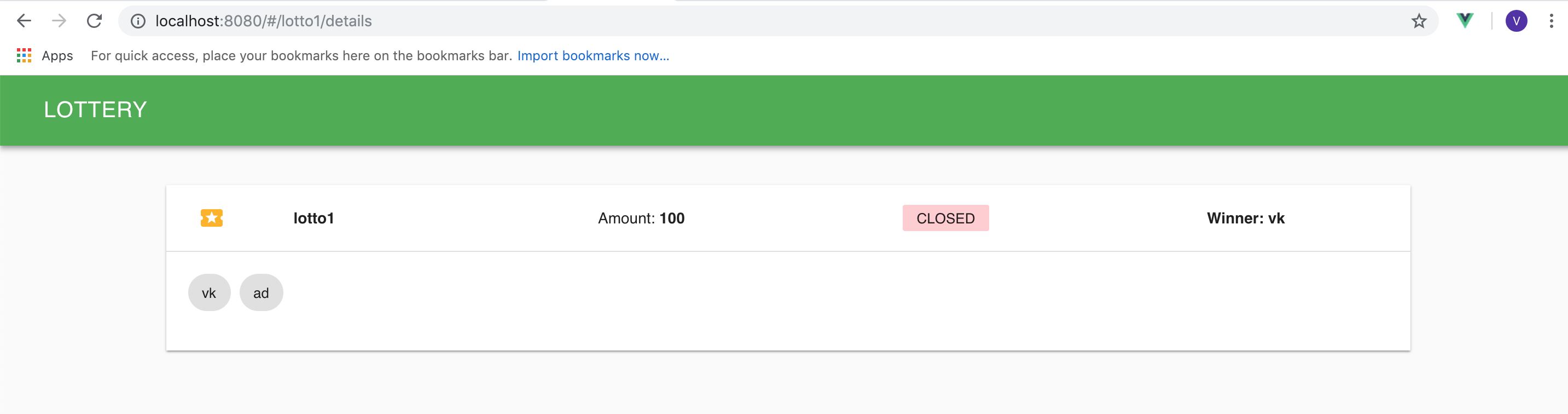Click the browser back arrow
The image size is (1568, 414).
point(24,21)
